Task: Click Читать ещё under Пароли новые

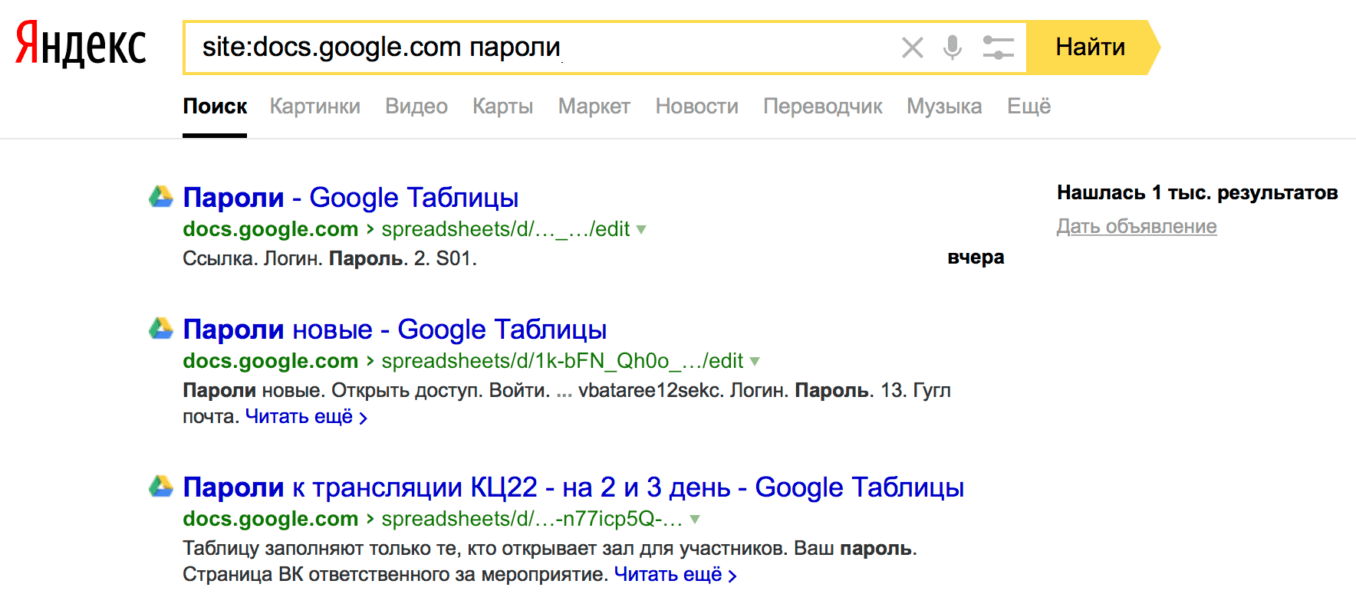Action: click(298, 416)
